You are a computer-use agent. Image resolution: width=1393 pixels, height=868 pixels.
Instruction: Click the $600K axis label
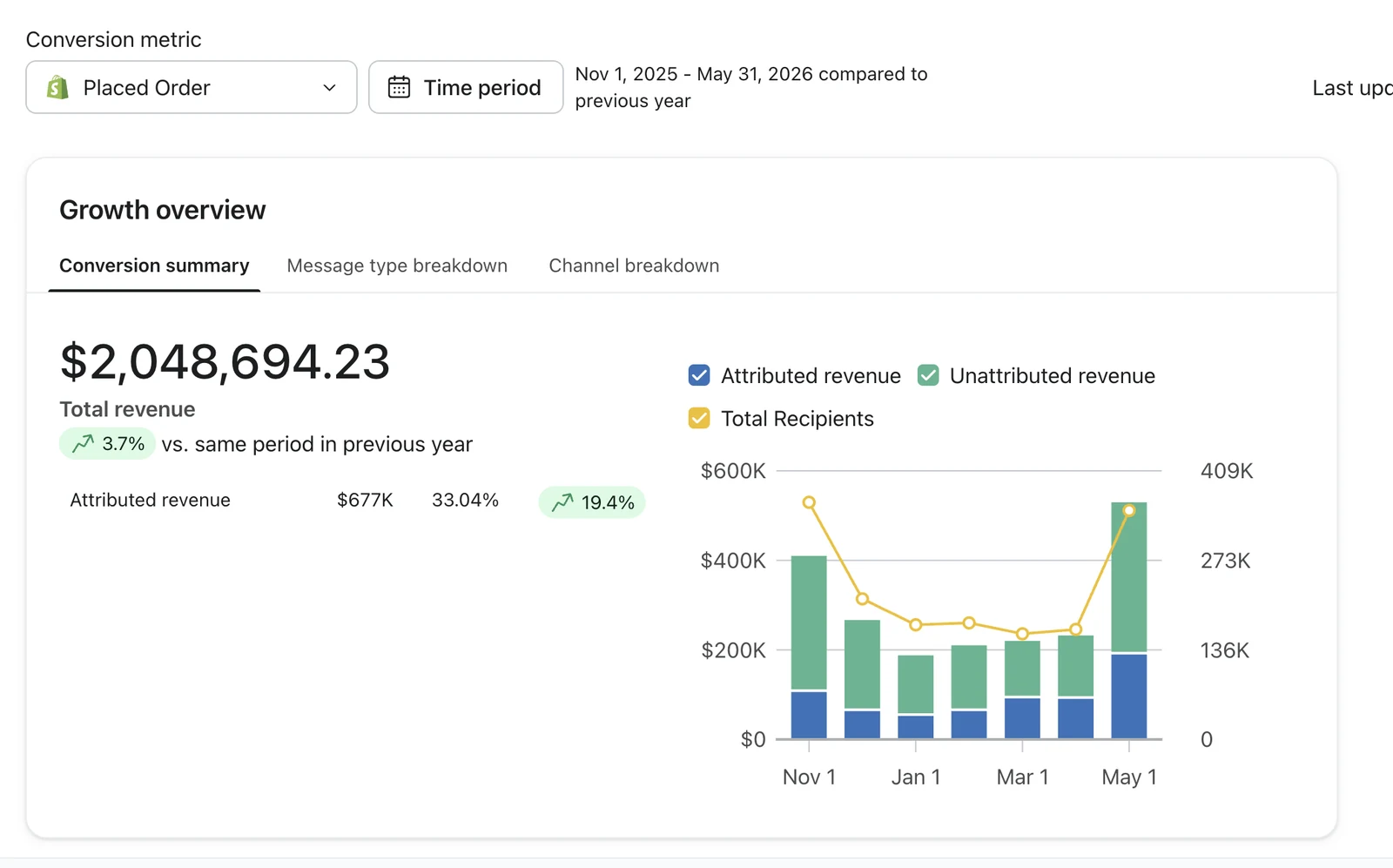[733, 471]
